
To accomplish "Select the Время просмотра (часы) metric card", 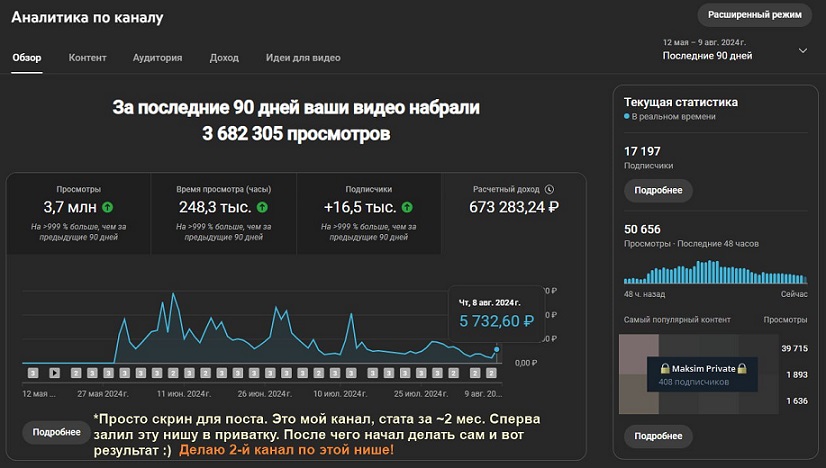I will (224, 212).
